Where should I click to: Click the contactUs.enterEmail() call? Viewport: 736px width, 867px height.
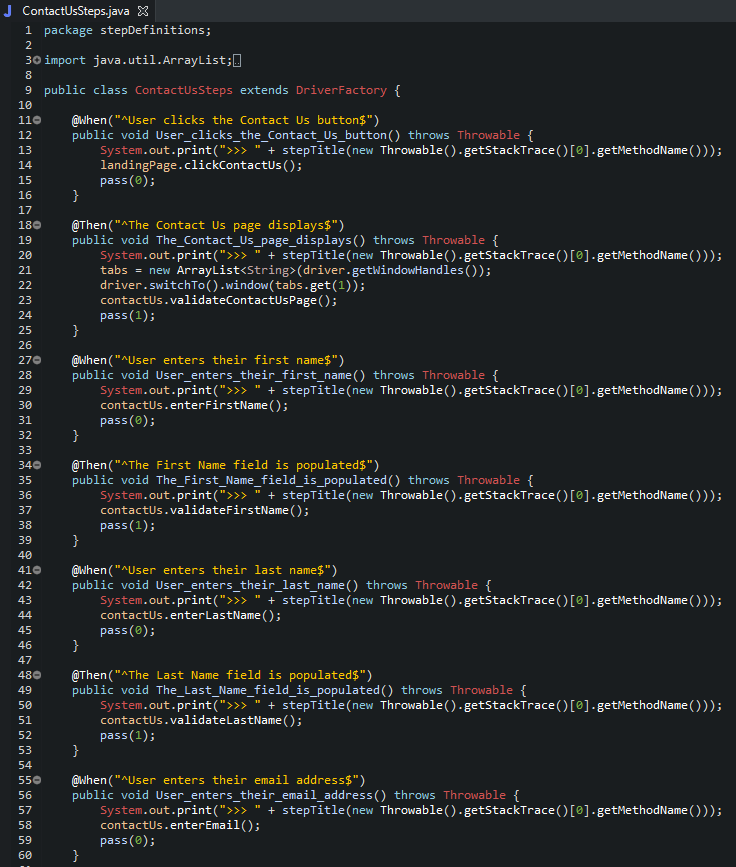[x=180, y=825]
